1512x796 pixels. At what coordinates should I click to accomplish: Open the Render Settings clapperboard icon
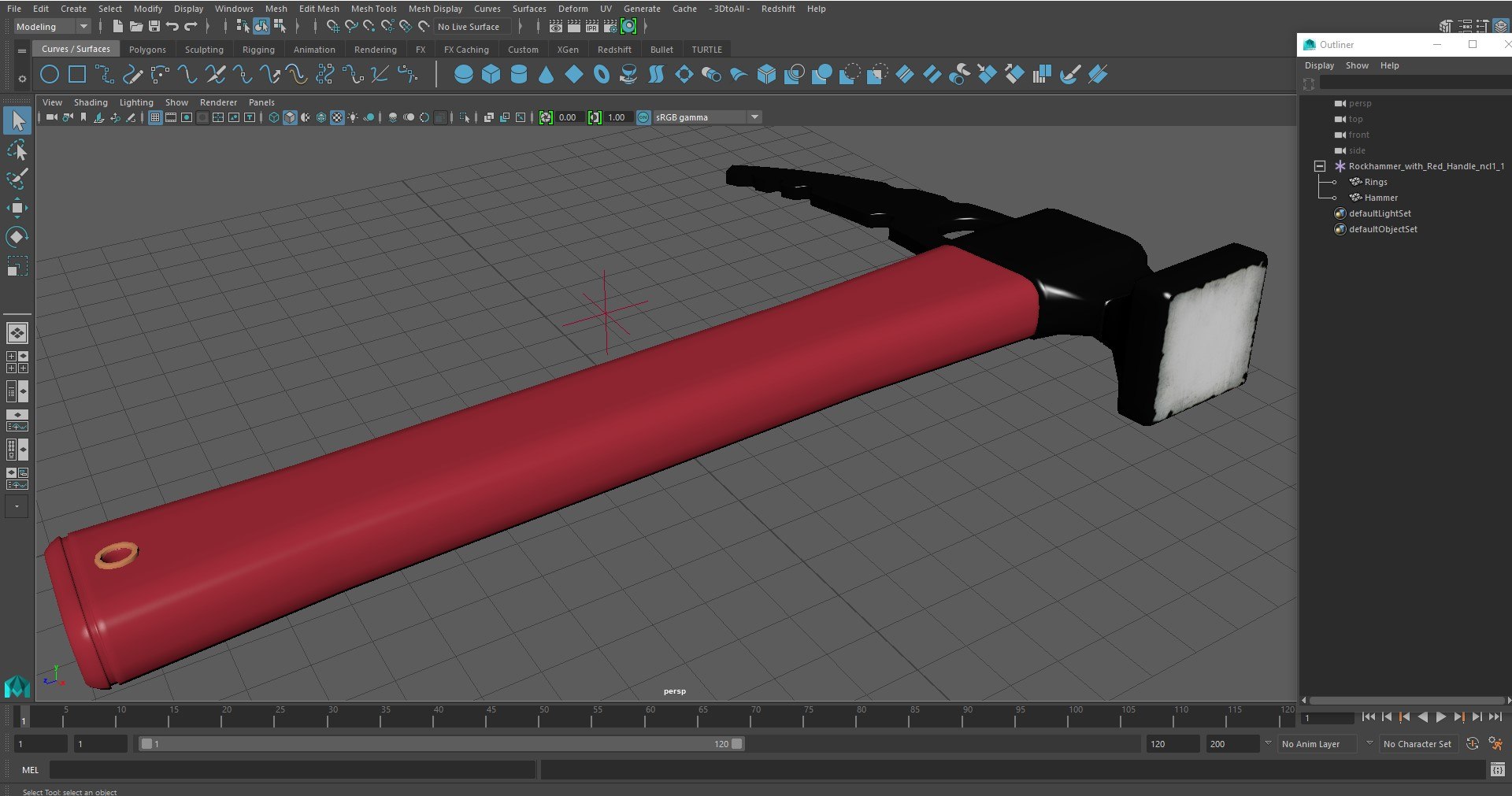coord(610,27)
